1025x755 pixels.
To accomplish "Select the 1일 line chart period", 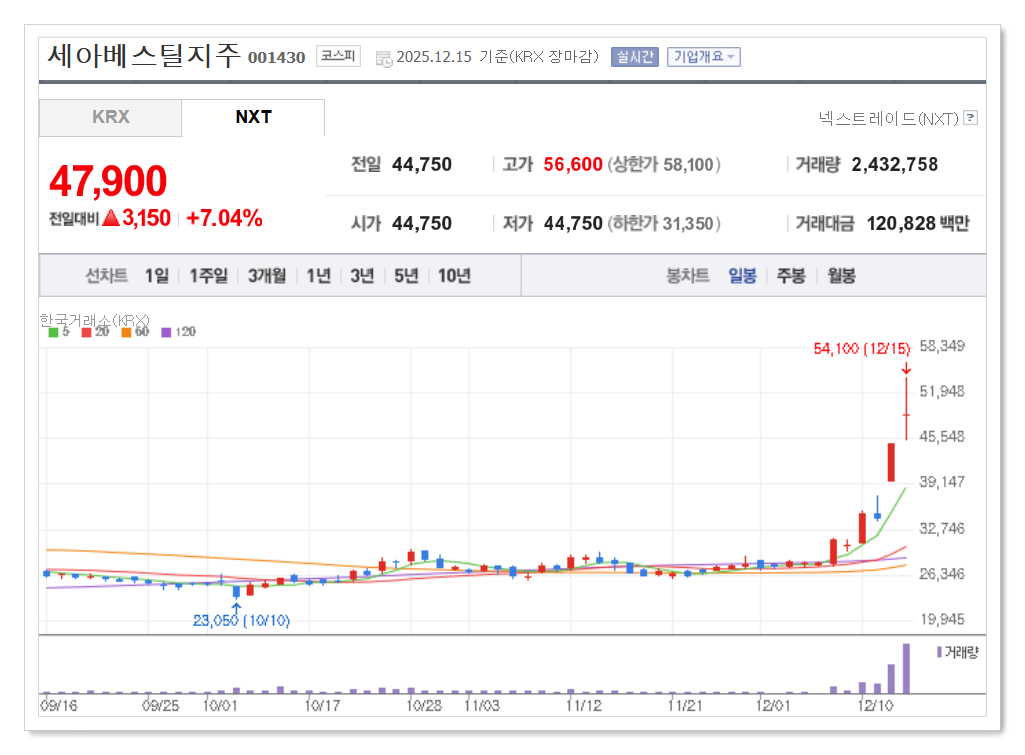I will (157, 276).
